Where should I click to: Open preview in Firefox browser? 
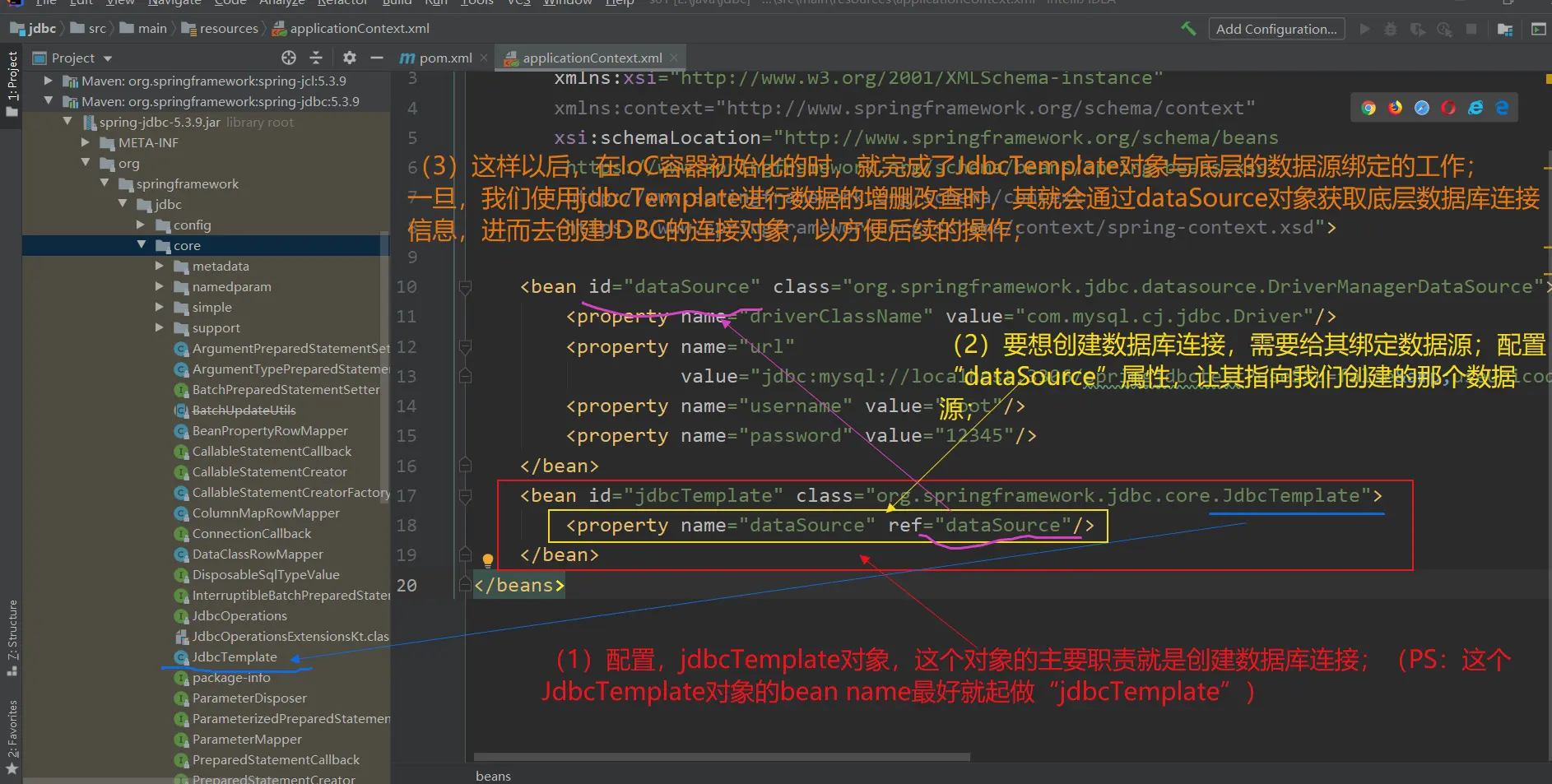coord(1395,108)
